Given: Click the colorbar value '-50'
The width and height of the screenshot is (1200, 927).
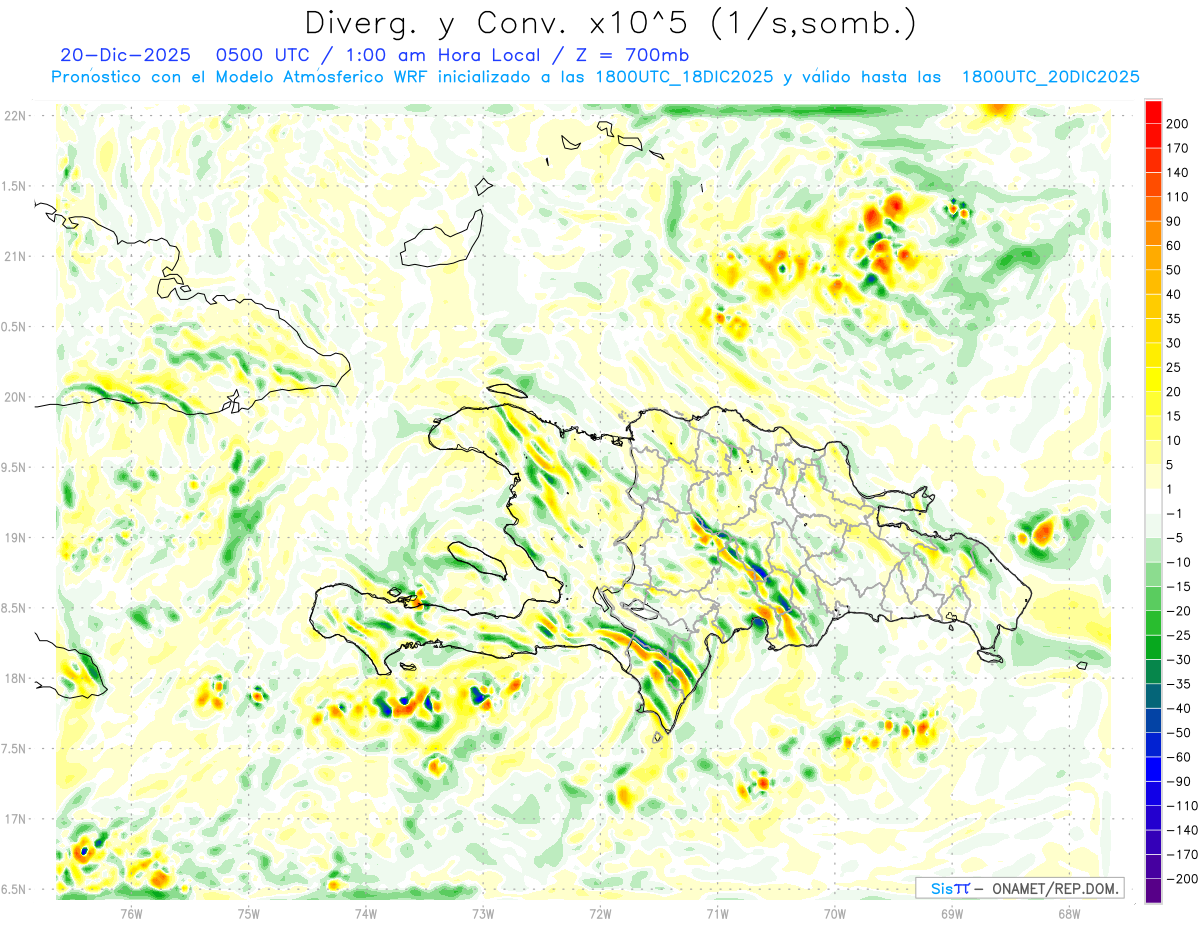Looking at the screenshot, I should [1180, 733].
